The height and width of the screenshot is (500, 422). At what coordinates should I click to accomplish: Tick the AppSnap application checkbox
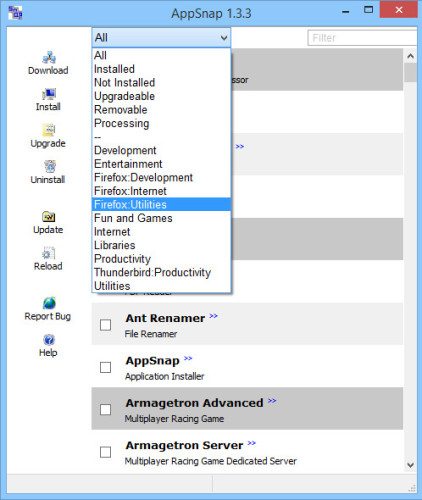pos(106,367)
